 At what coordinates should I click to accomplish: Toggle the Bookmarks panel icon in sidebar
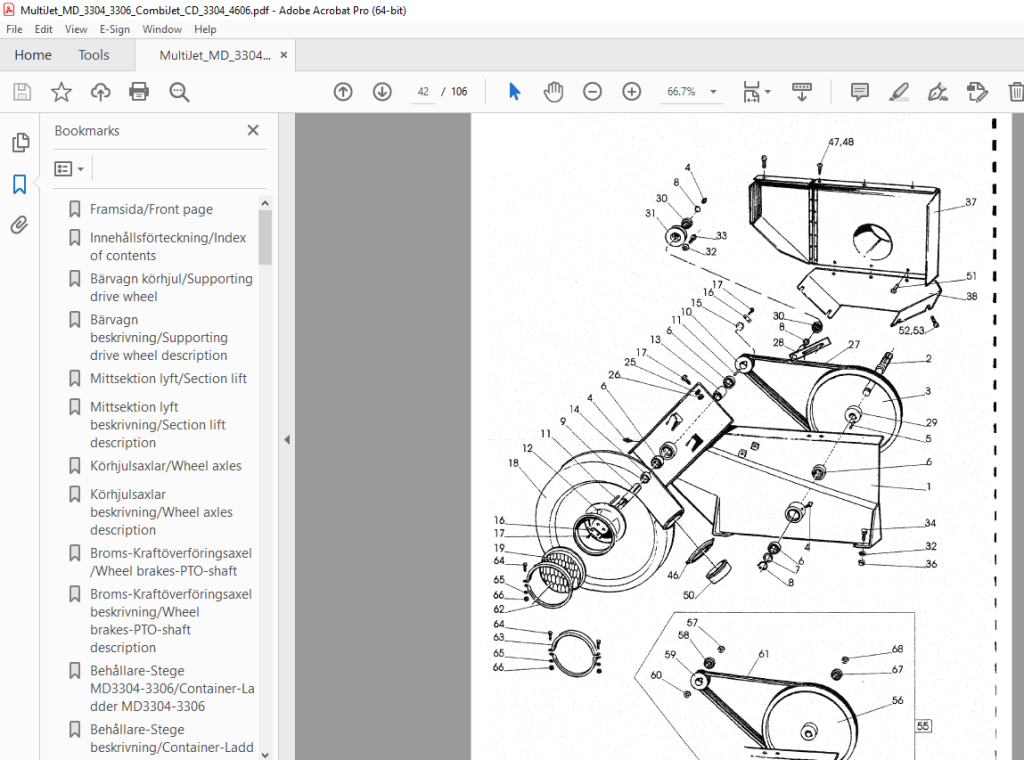pyautogui.click(x=20, y=184)
